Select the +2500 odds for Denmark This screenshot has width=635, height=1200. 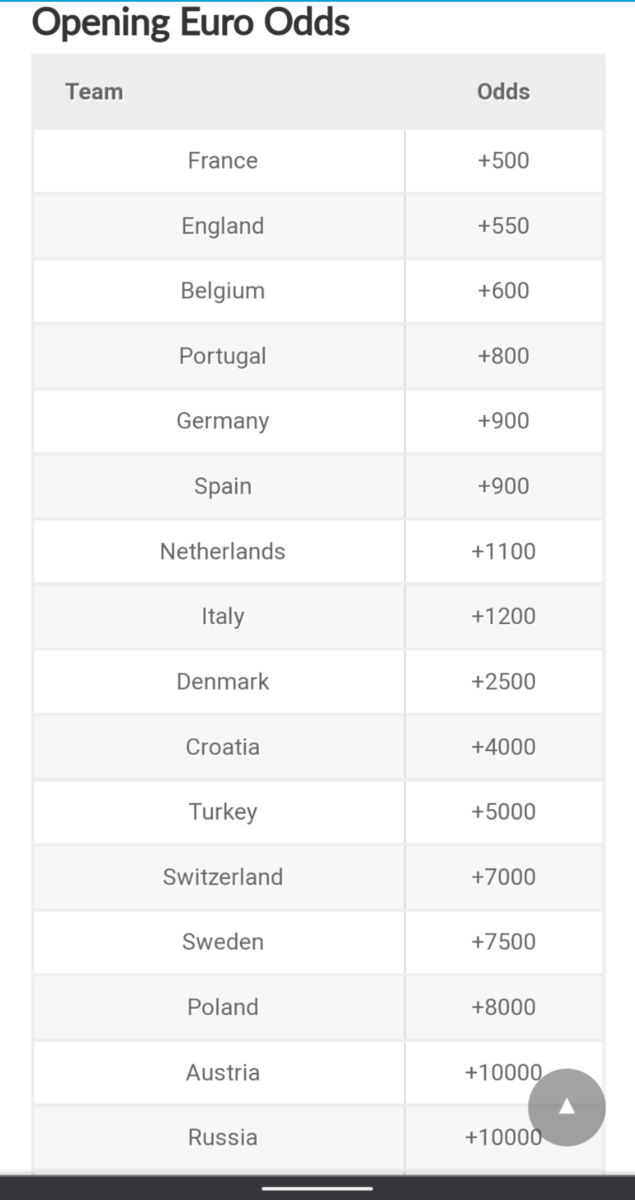click(x=503, y=681)
